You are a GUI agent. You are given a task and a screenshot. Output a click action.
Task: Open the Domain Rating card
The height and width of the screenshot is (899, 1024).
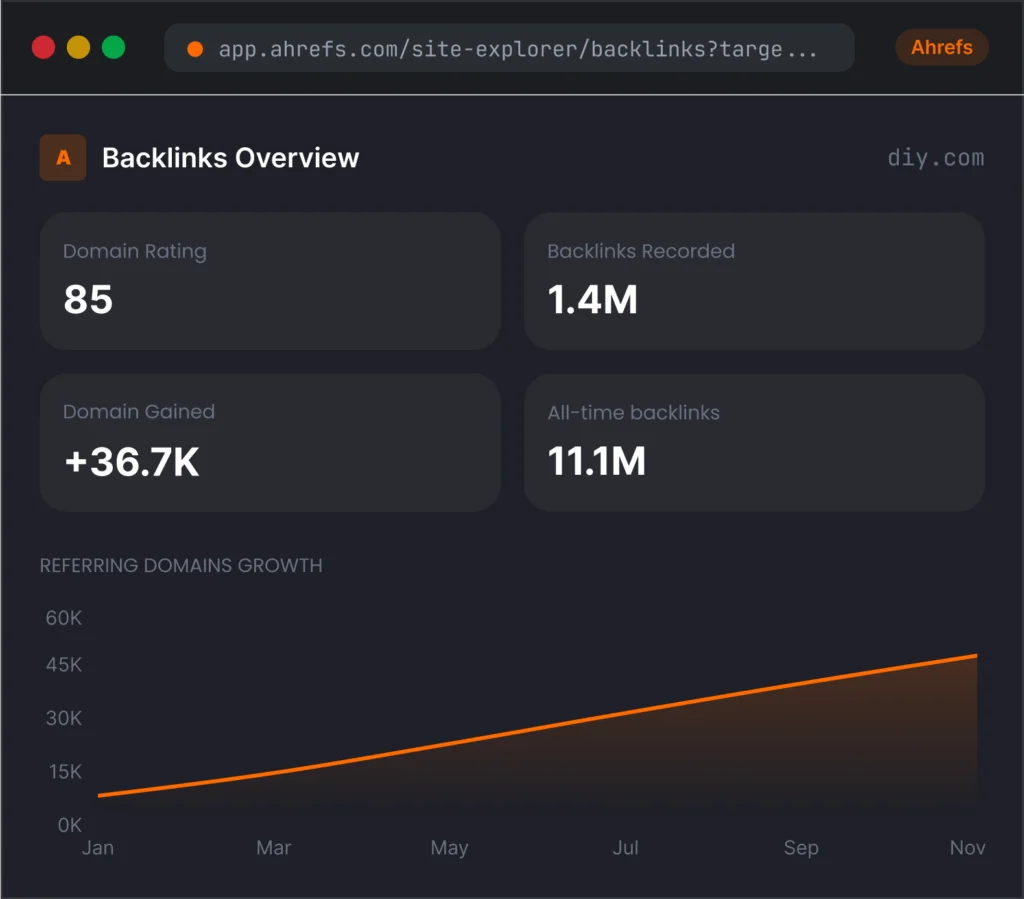coord(270,281)
